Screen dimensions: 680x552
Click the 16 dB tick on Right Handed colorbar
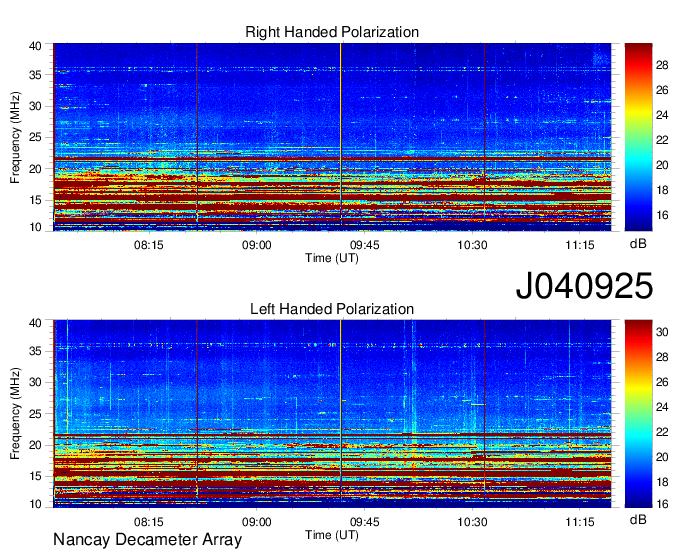pos(662,215)
